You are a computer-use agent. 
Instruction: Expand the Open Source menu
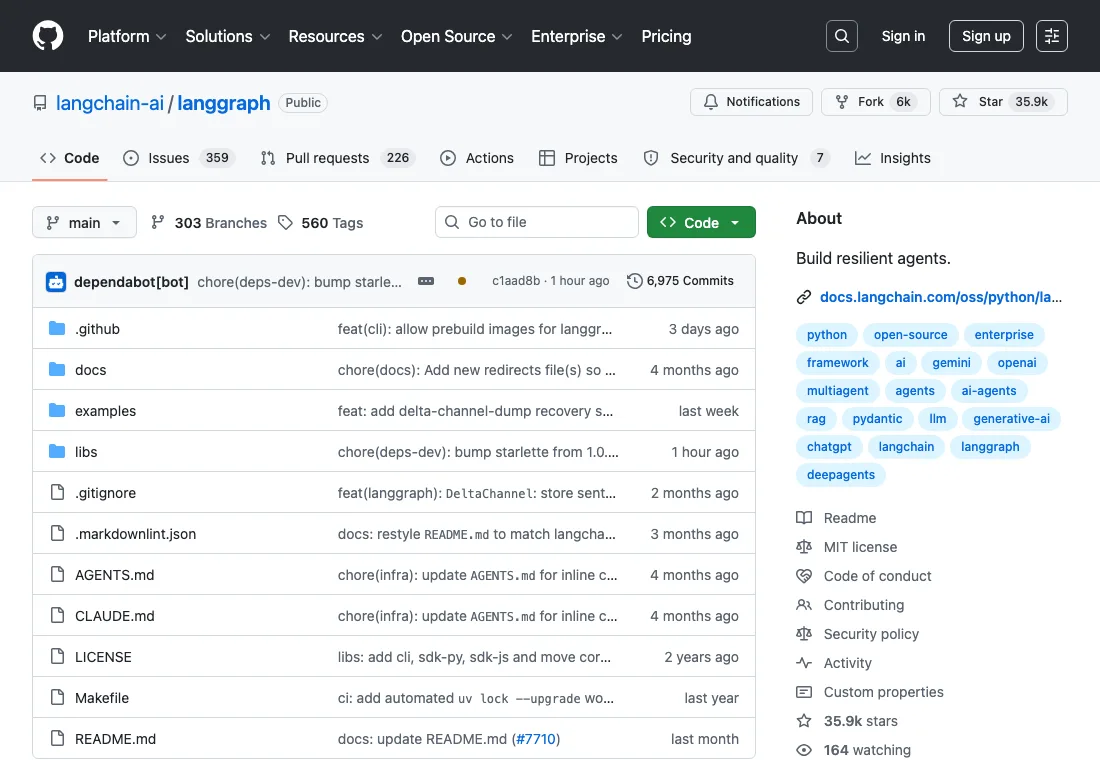(457, 36)
